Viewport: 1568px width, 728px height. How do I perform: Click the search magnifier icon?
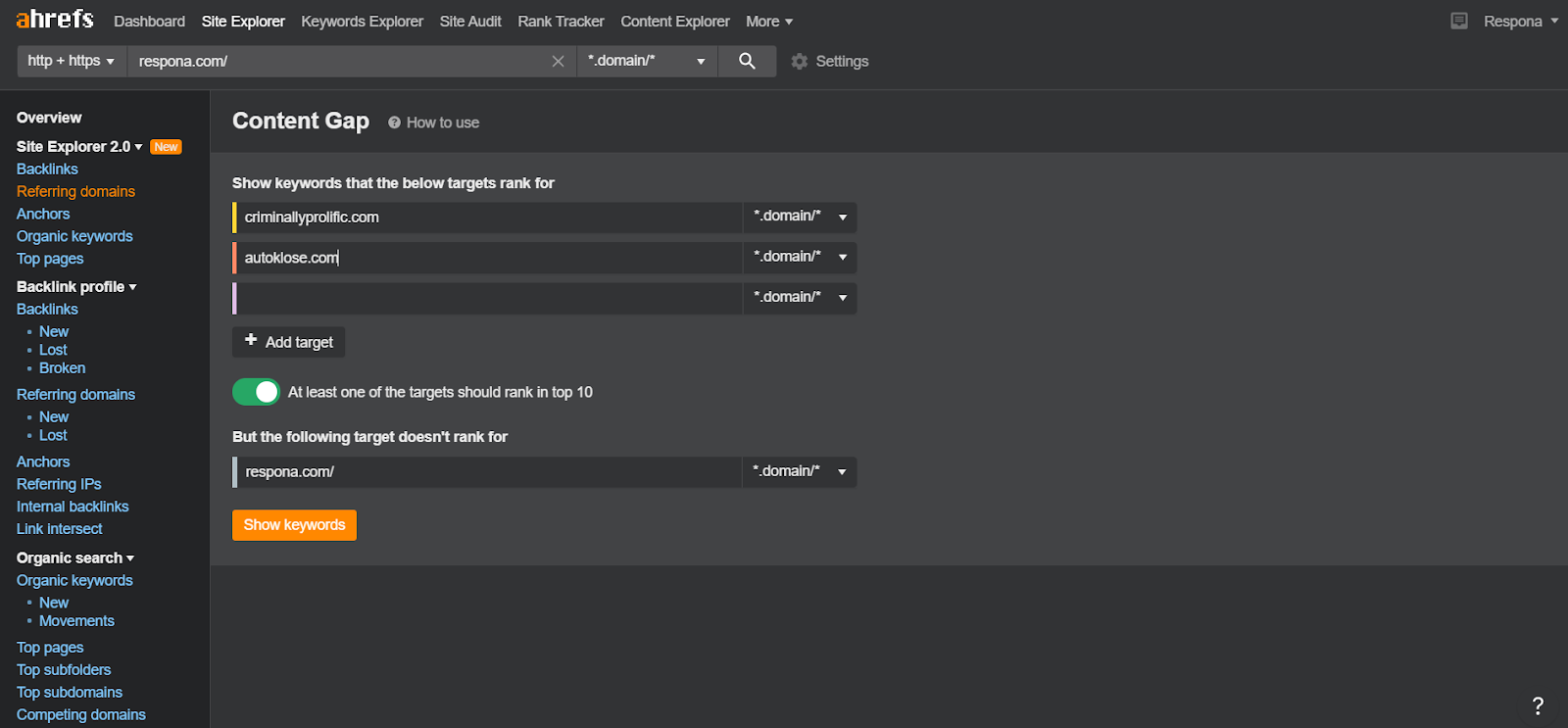click(747, 61)
